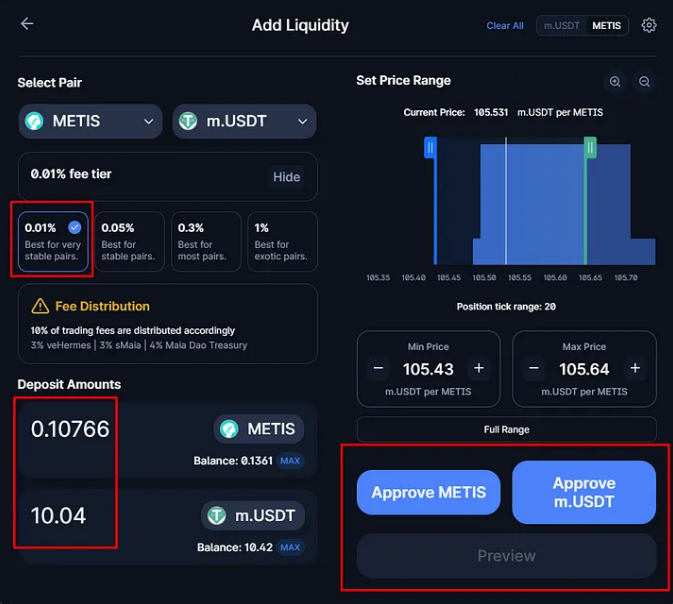The width and height of the screenshot is (673, 604).
Task: Click the 0.01% fee tier heading
Action: [71, 174]
